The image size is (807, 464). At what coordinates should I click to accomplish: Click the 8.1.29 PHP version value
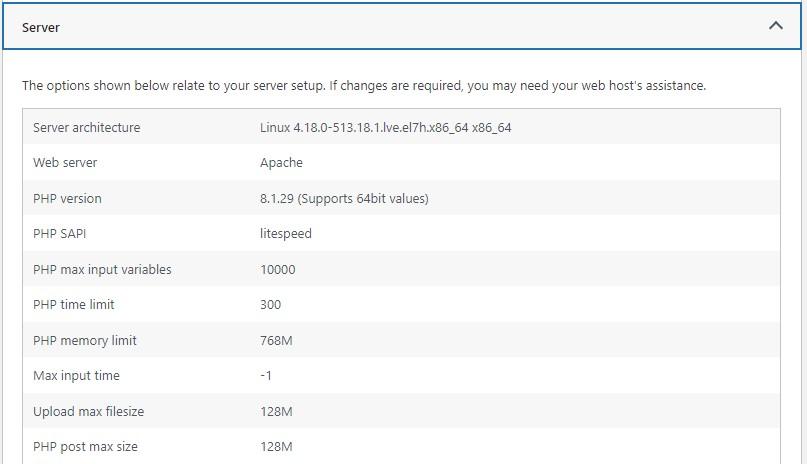(344, 199)
